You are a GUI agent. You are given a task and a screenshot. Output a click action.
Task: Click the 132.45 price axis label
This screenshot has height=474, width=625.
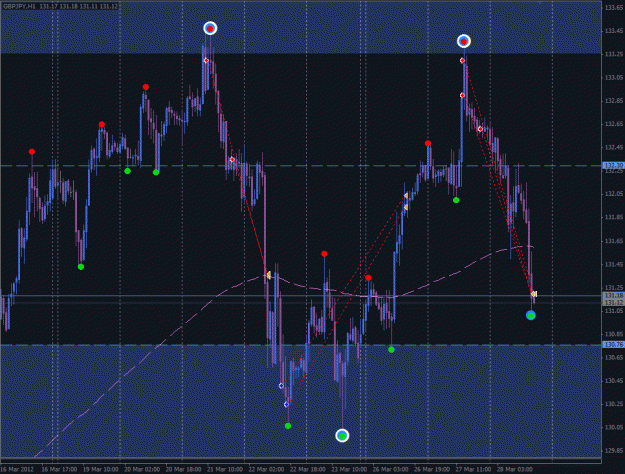[614, 147]
